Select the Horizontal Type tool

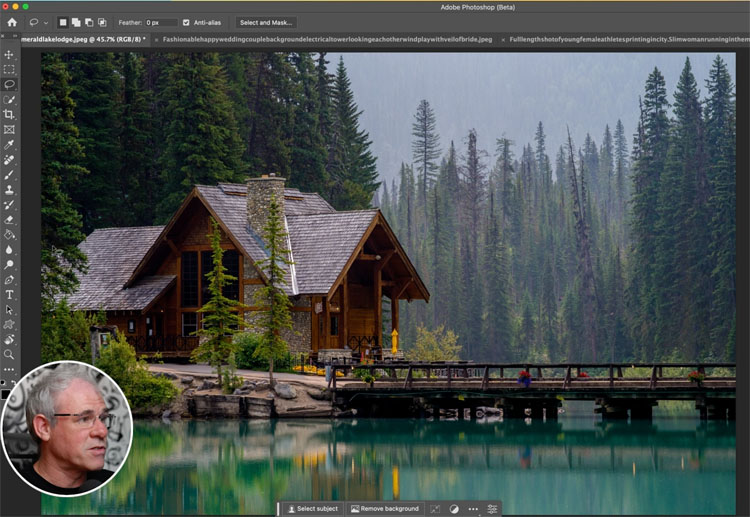pyautogui.click(x=9, y=295)
